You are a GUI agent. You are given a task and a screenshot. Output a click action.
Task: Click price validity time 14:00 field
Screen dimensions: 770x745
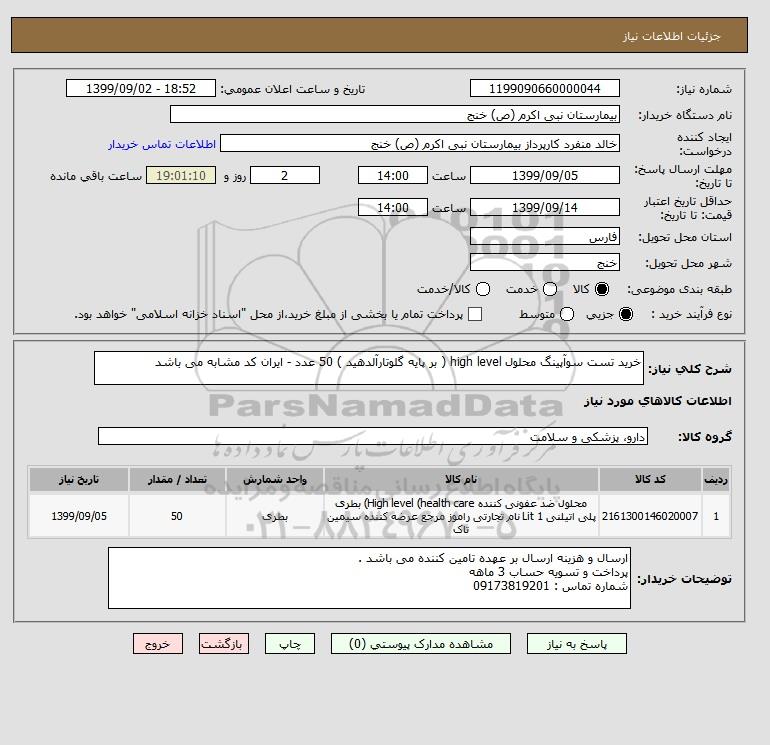coord(393,207)
